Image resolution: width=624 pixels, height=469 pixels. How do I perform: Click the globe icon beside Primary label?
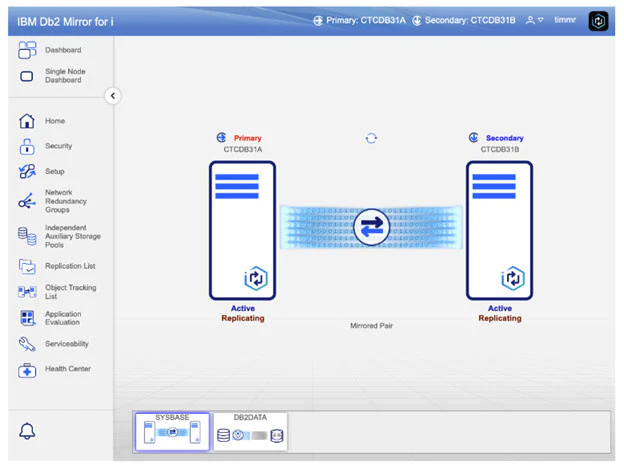pos(222,138)
